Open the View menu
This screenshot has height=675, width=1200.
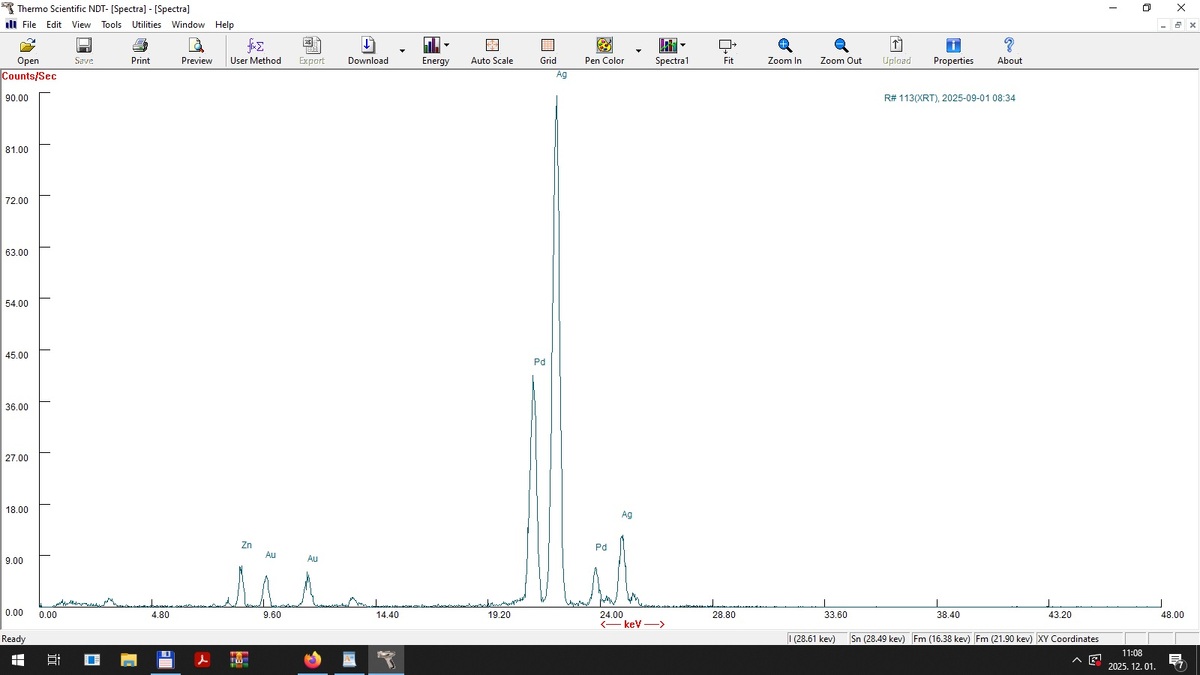[x=81, y=24]
